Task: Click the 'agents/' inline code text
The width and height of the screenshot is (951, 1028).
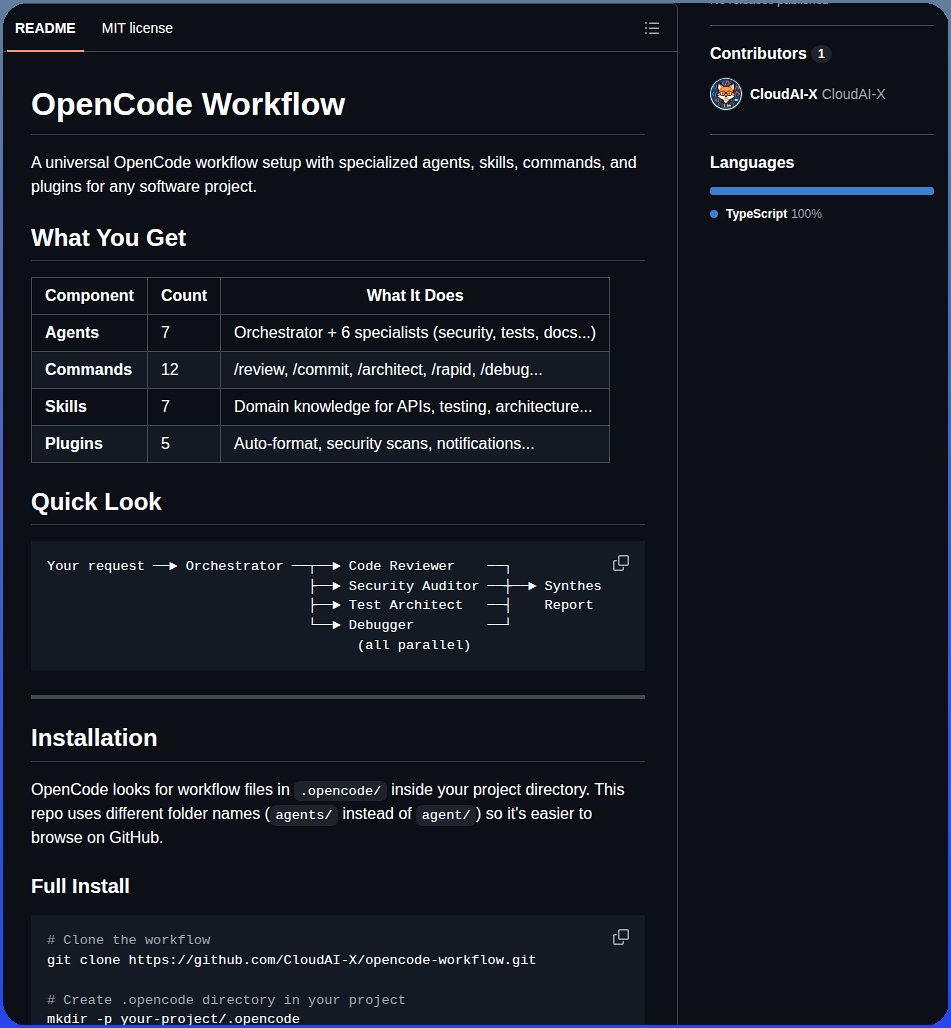Action: [303, 815]
